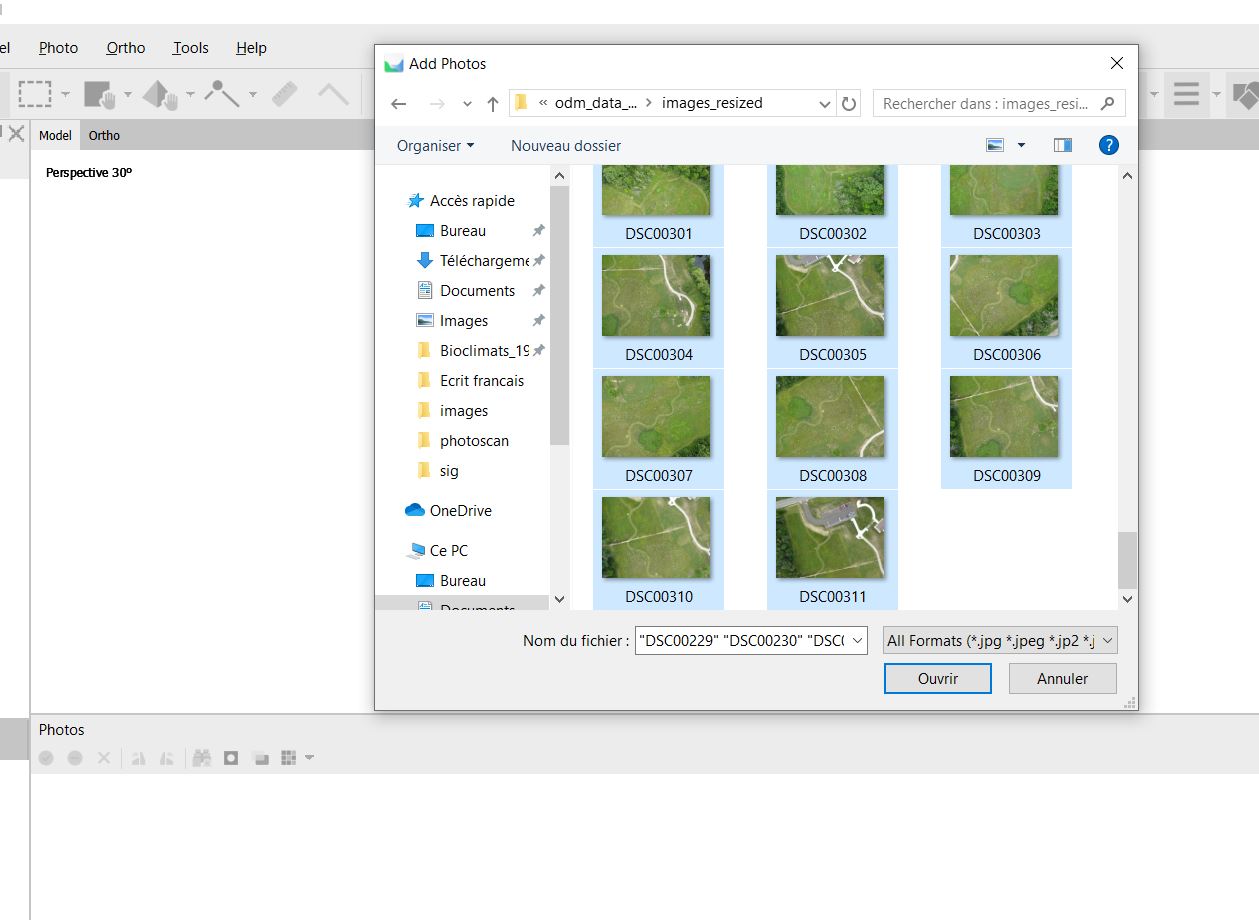This screenshot has width=1259, height=920.
Task: Activate the Move Region tool
Action: (x=98, y=93)
